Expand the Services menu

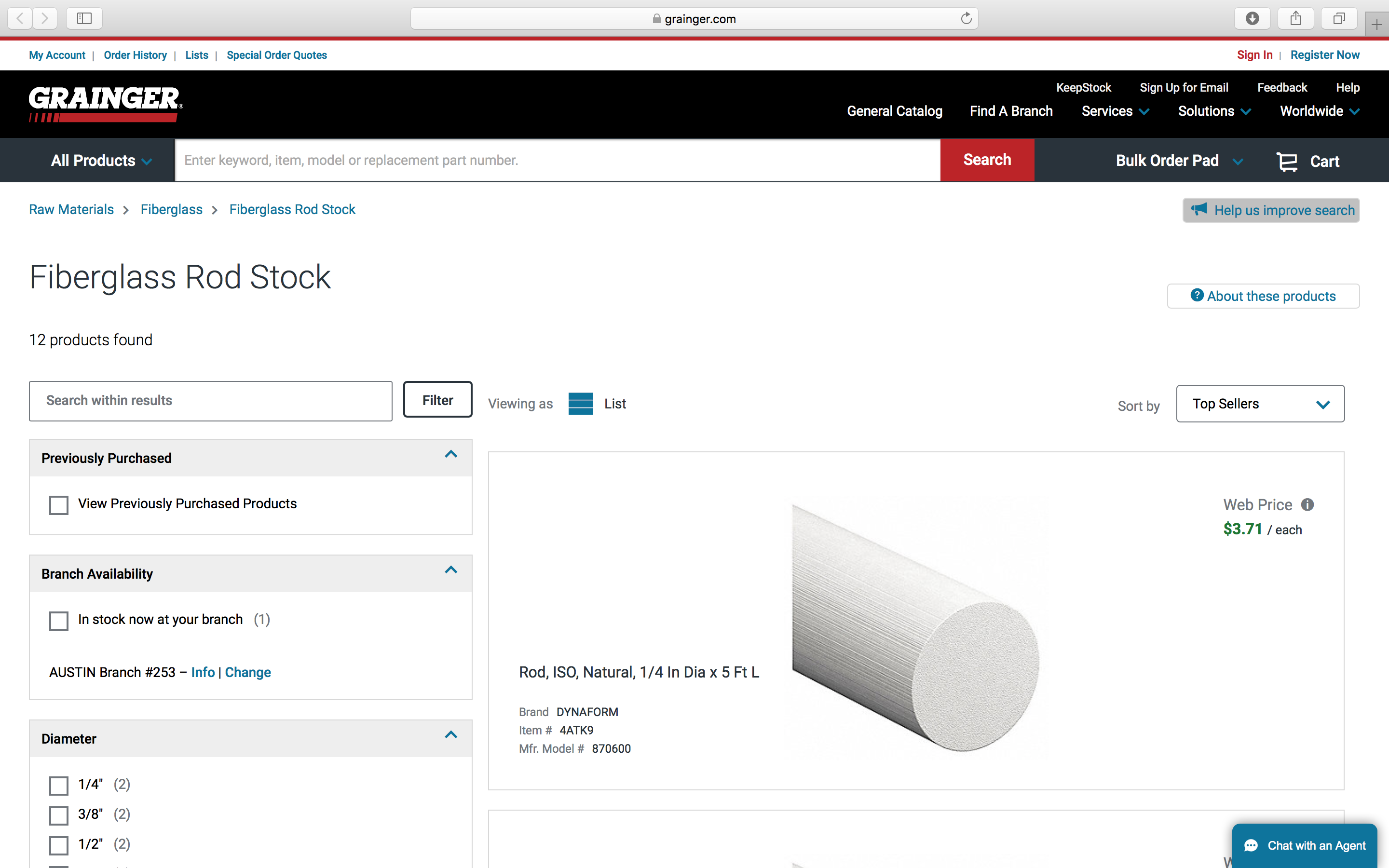click(x=1115, y=111)
